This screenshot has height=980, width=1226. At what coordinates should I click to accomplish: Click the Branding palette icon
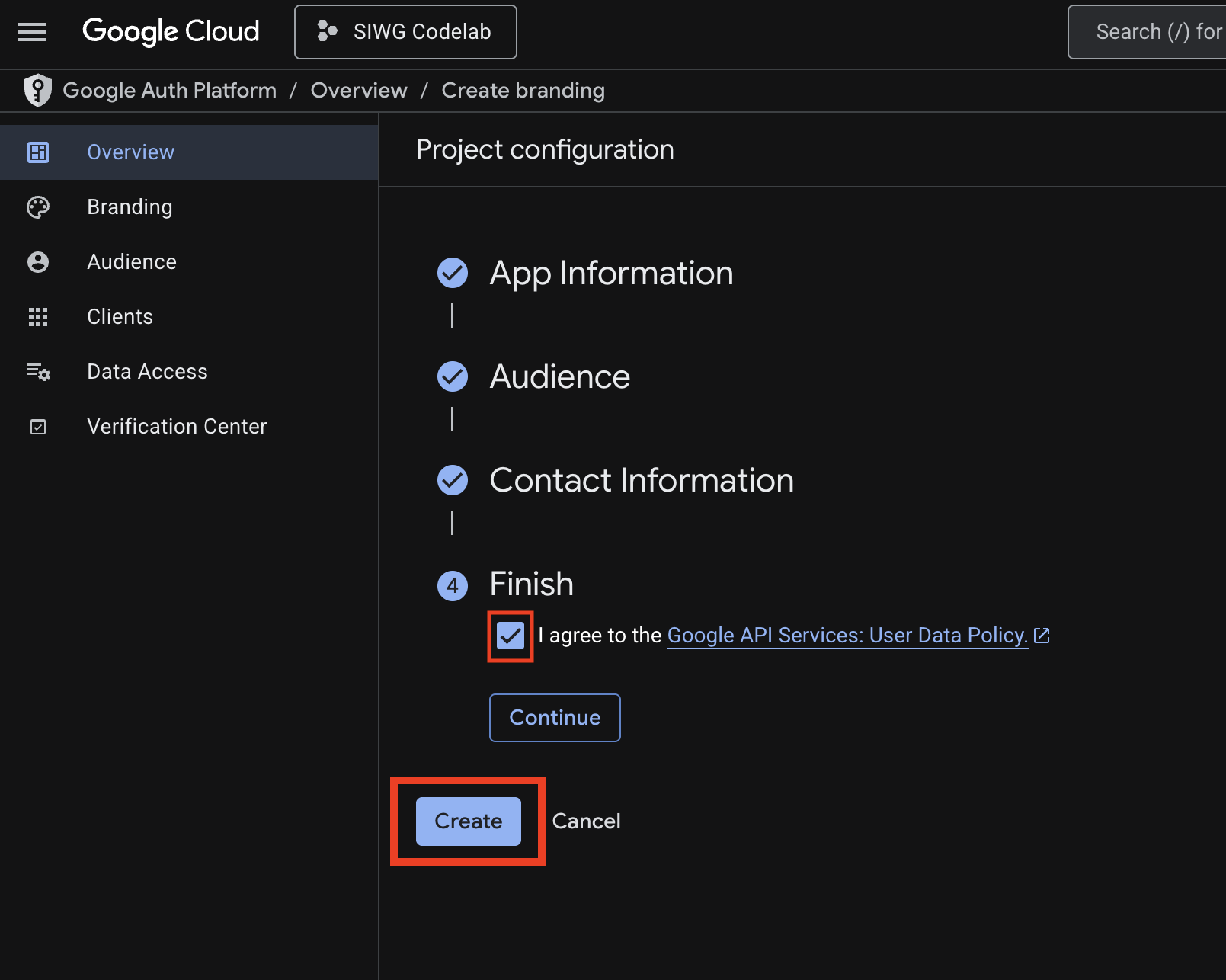(38, 207)
